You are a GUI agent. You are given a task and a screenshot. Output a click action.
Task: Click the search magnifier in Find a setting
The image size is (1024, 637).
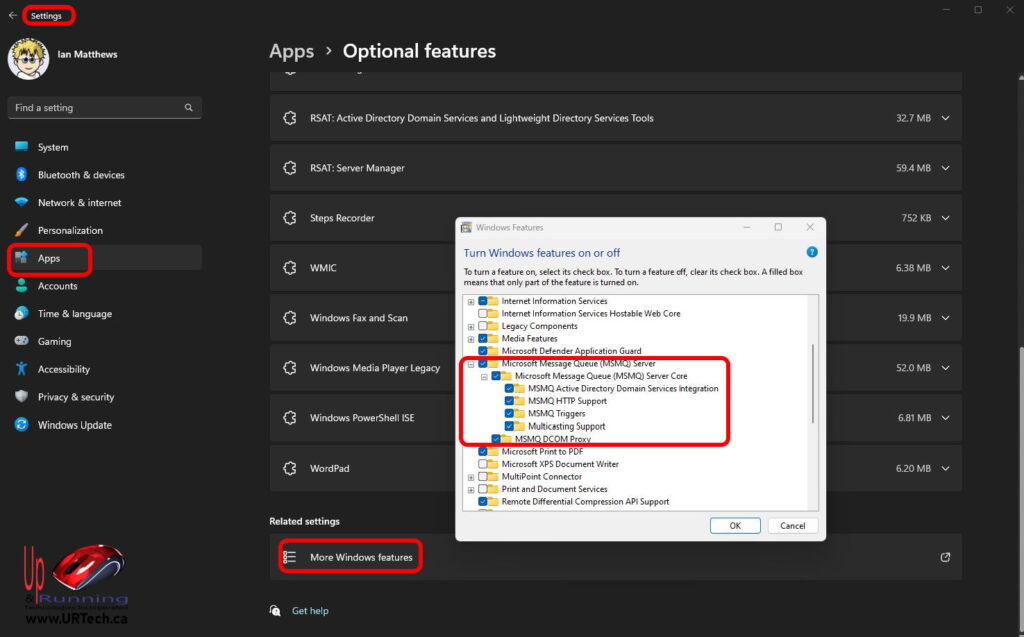[188, 107]
